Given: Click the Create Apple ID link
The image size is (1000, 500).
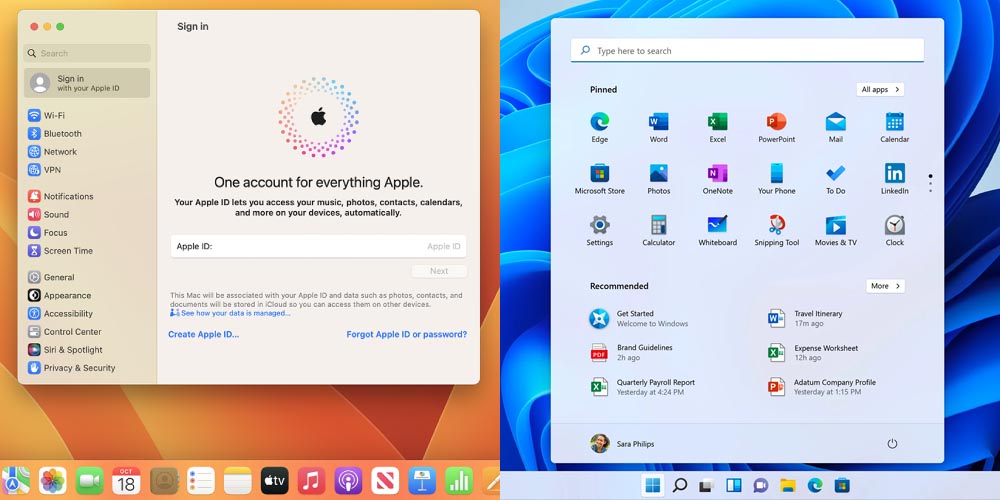Looking at the screenshot, I should click(203, 334).
